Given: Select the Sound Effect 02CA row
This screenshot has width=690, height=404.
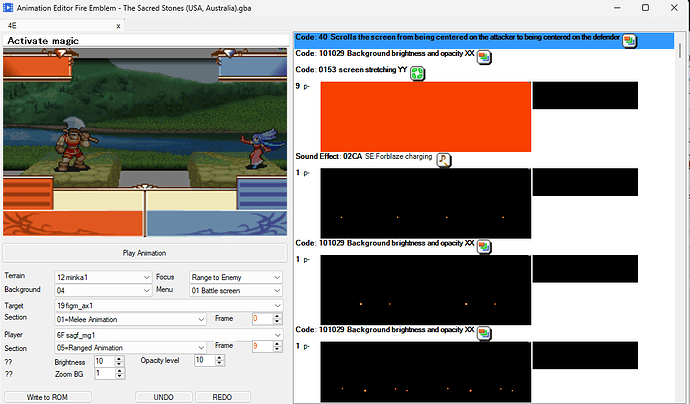Looking at the screenshot, I should pos(484,160).
